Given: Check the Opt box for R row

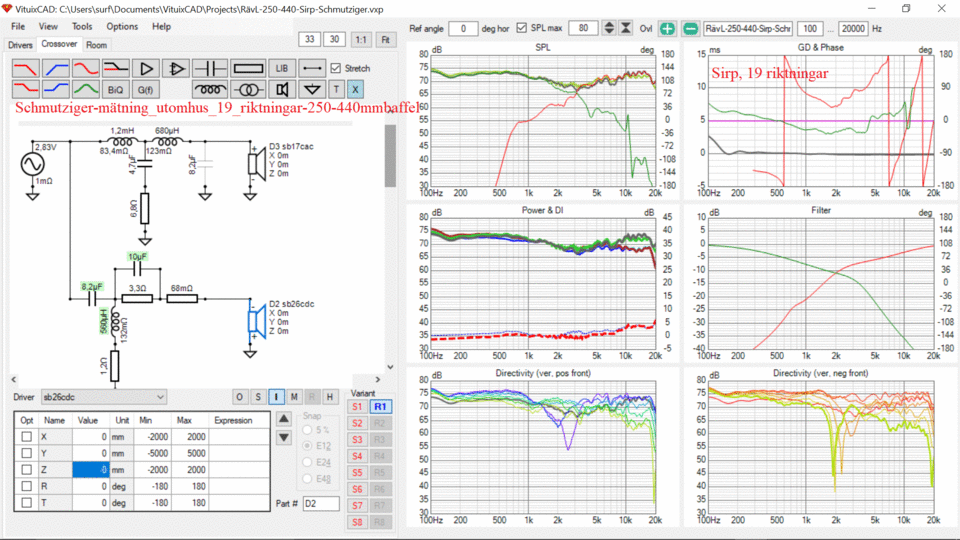Looking at the screenshot, I should [26, 486].
